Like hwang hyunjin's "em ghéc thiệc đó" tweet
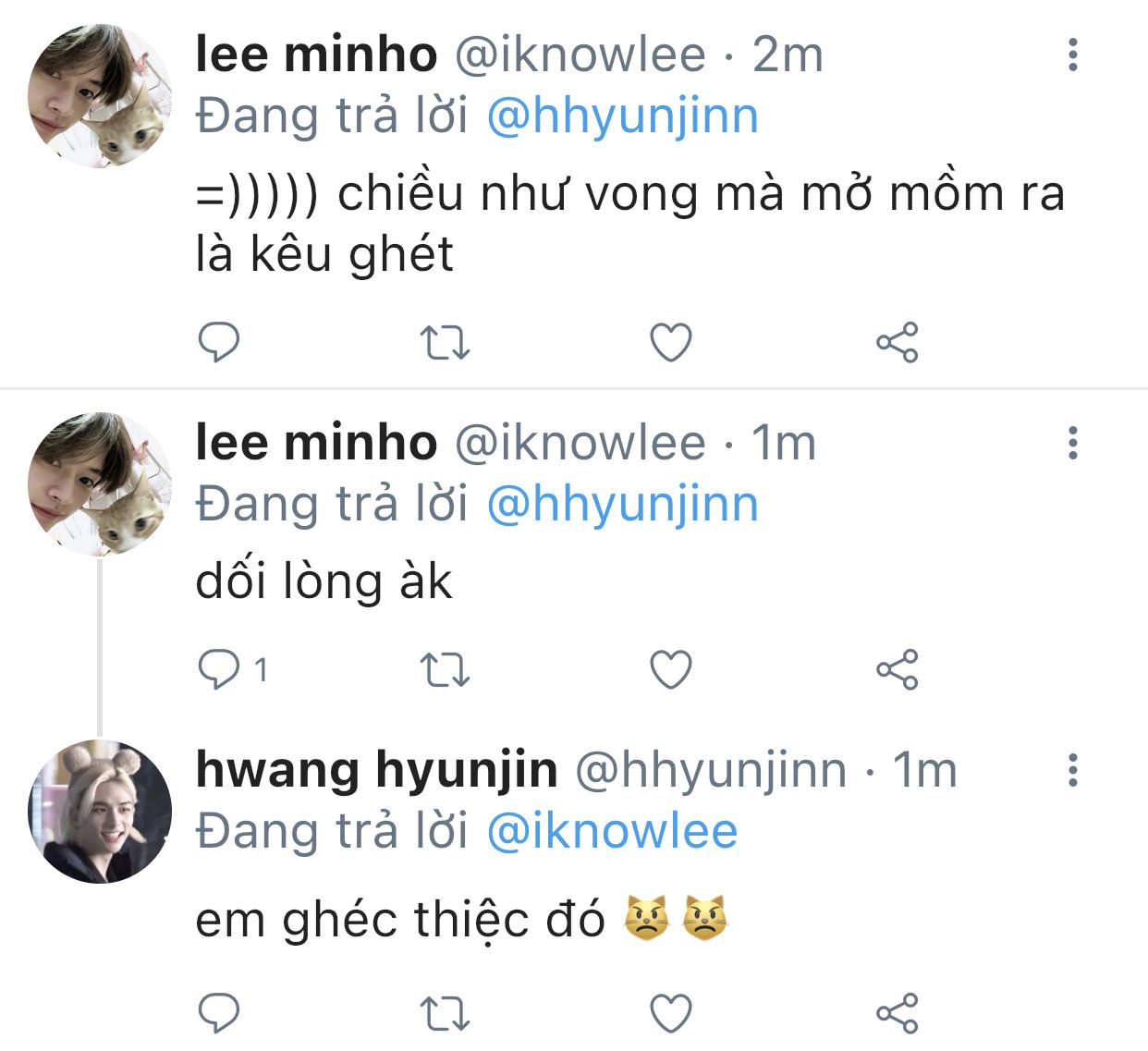 pos(671,1013)
